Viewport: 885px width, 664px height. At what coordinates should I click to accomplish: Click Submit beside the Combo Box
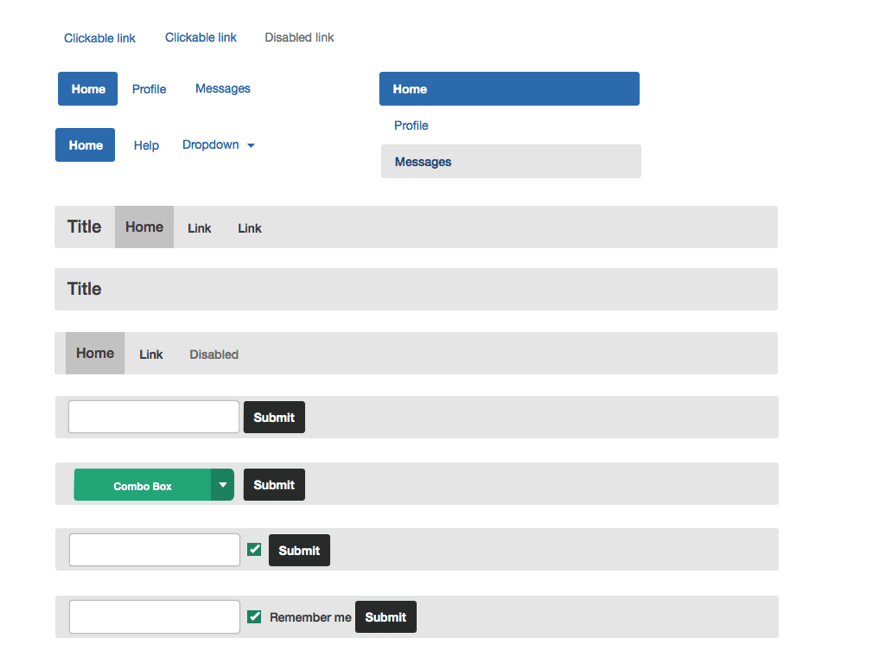(x=274, y=485)
